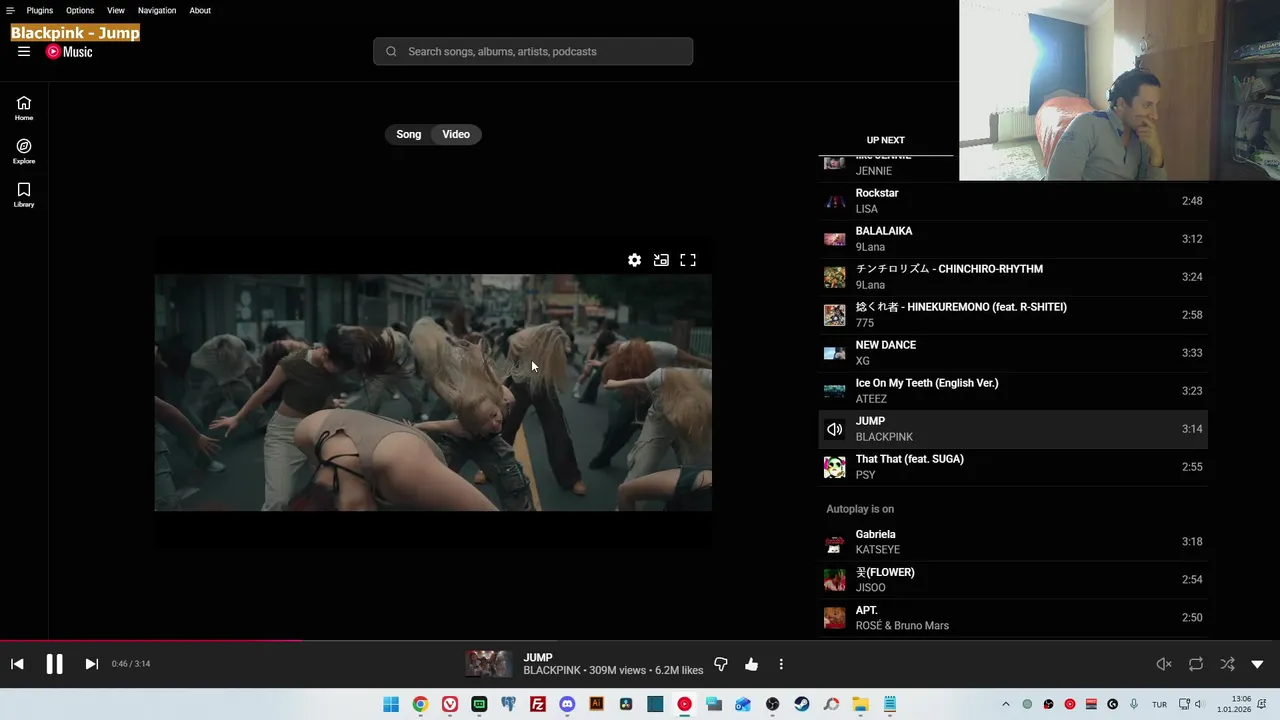Viewport: 1280px width, 720px height.
Task: Pause the playing song
Action: click(54, 664)
